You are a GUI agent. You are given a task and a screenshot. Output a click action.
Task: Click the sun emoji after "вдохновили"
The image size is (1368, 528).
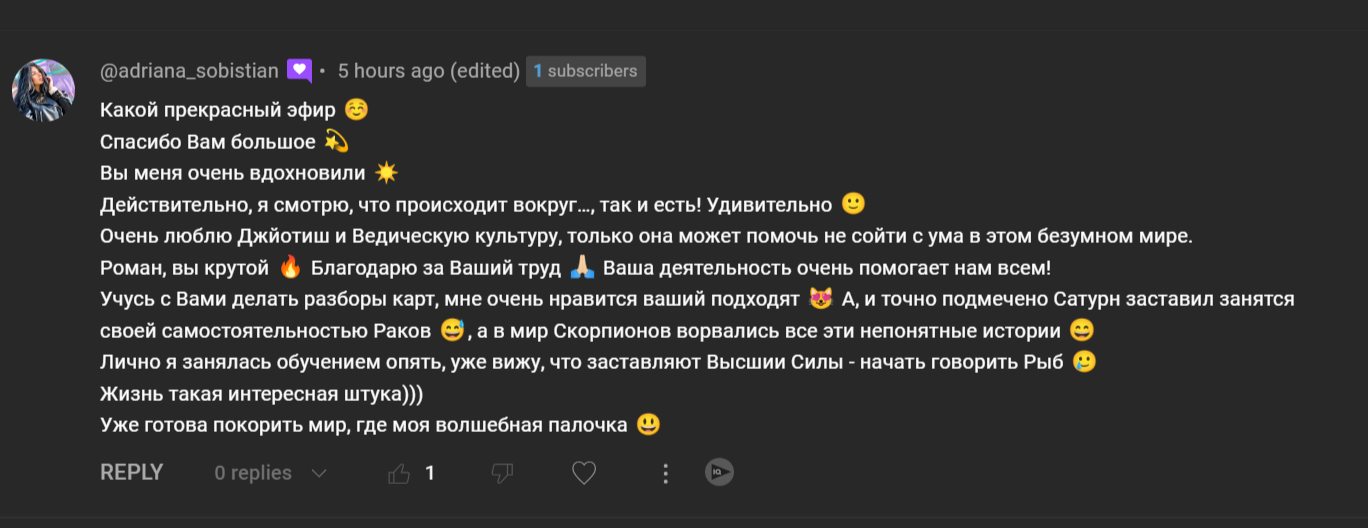click(x=386, y=173)
